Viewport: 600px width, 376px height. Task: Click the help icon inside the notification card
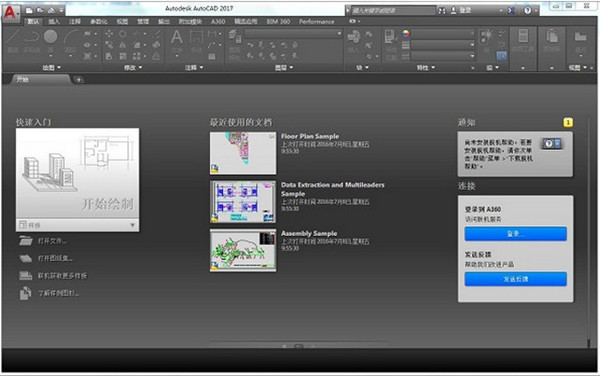click(x=551, y=143)
